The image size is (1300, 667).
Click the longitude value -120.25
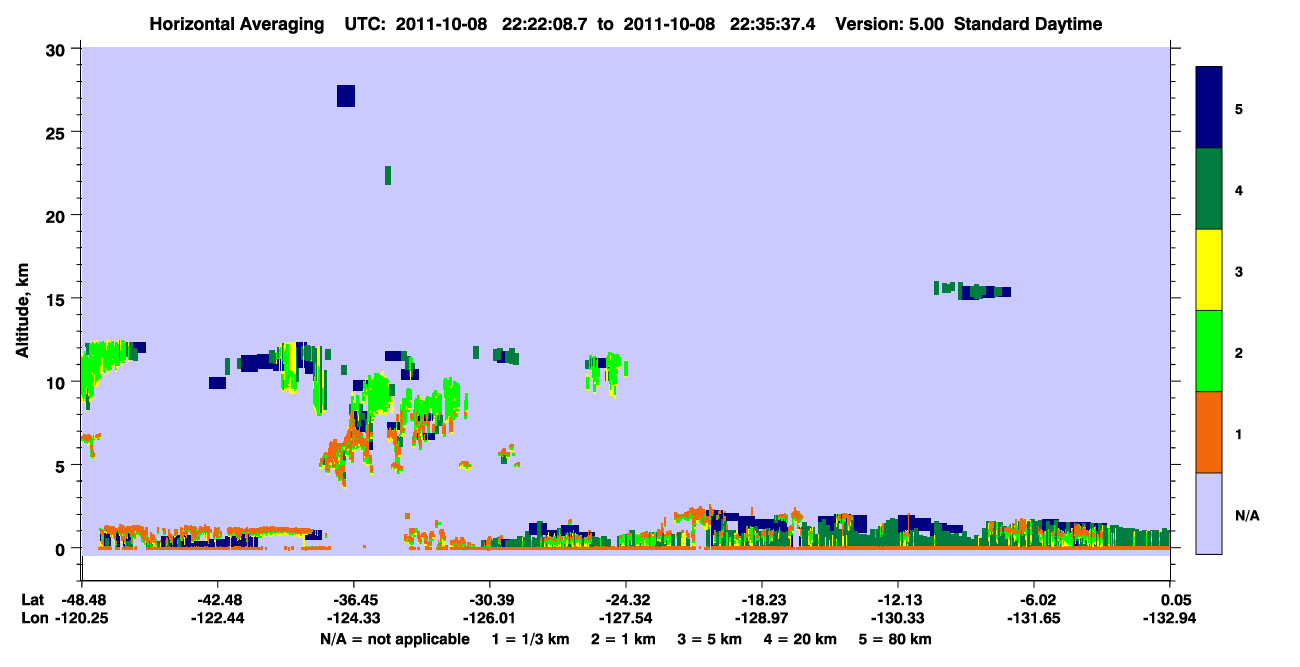tap(81, 618)
